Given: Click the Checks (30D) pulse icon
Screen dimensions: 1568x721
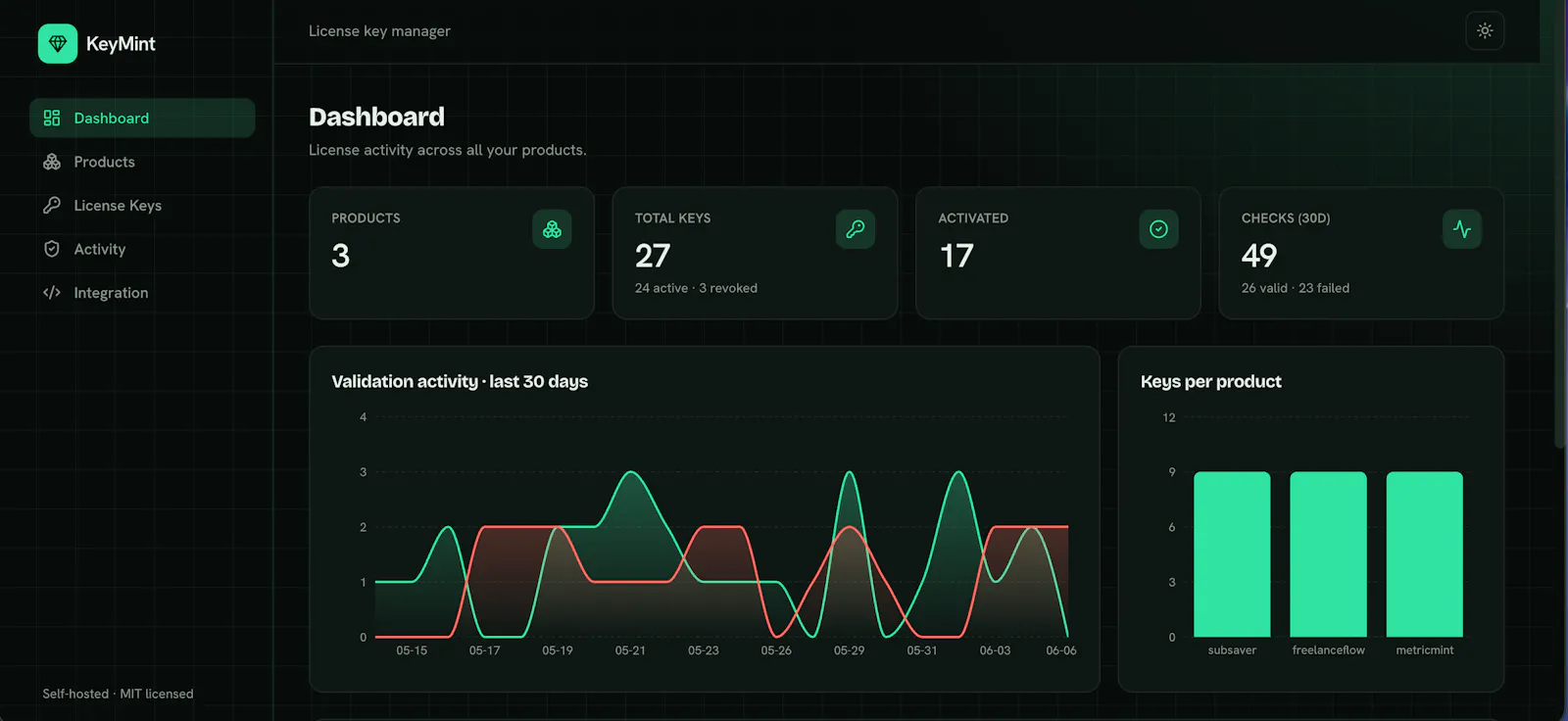Looking at the screenshot, I should tap(1462, 229).
